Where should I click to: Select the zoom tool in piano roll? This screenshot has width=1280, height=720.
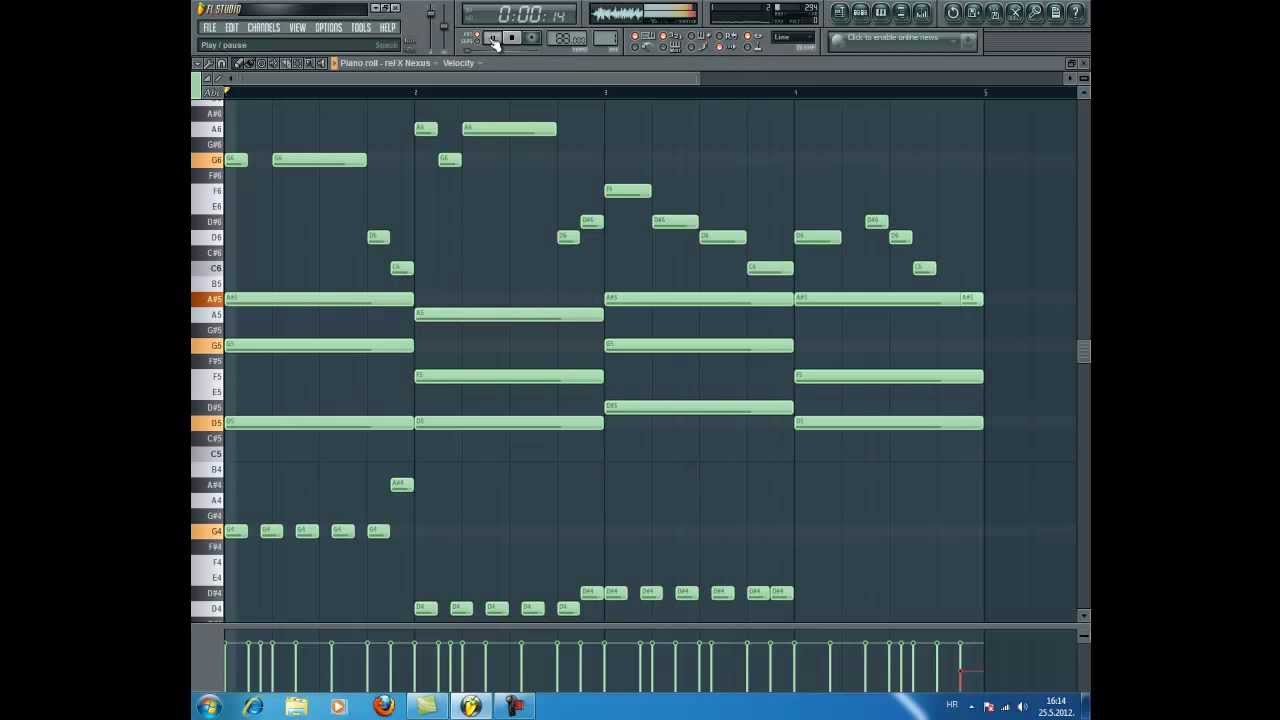click(310, 63)
